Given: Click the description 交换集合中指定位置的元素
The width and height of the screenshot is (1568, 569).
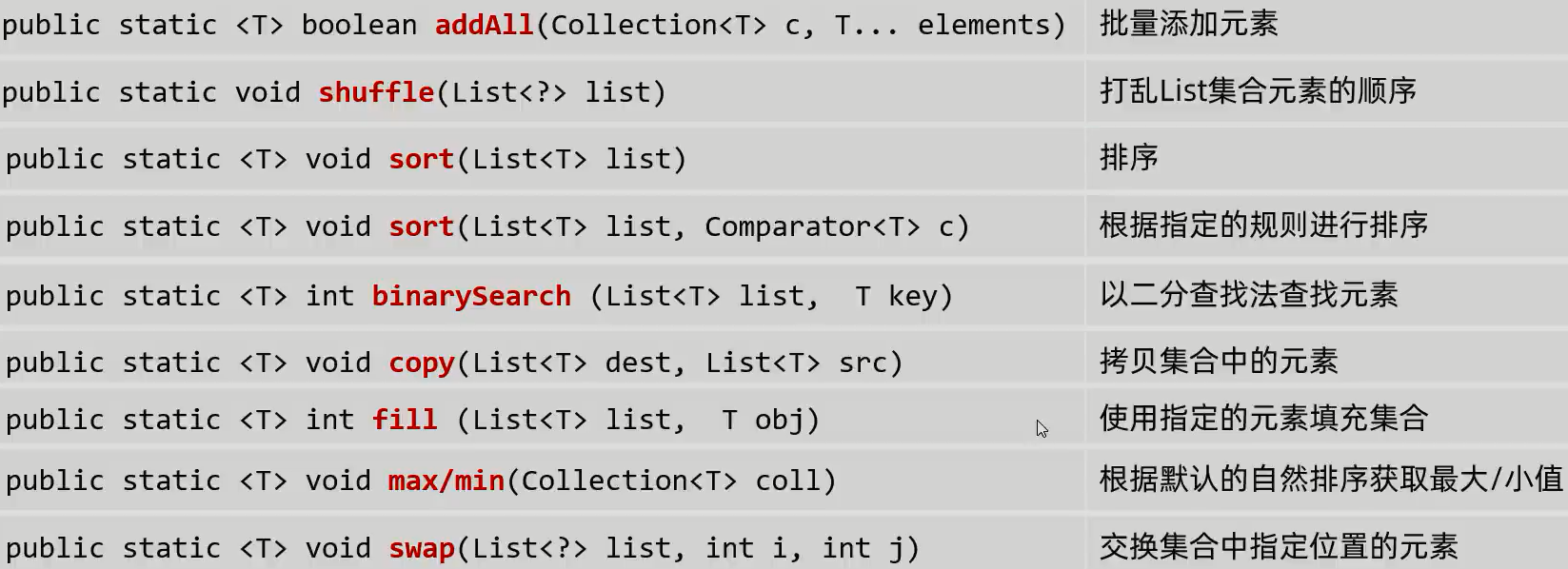Looking at the screenshot, I should point(1279,547).
